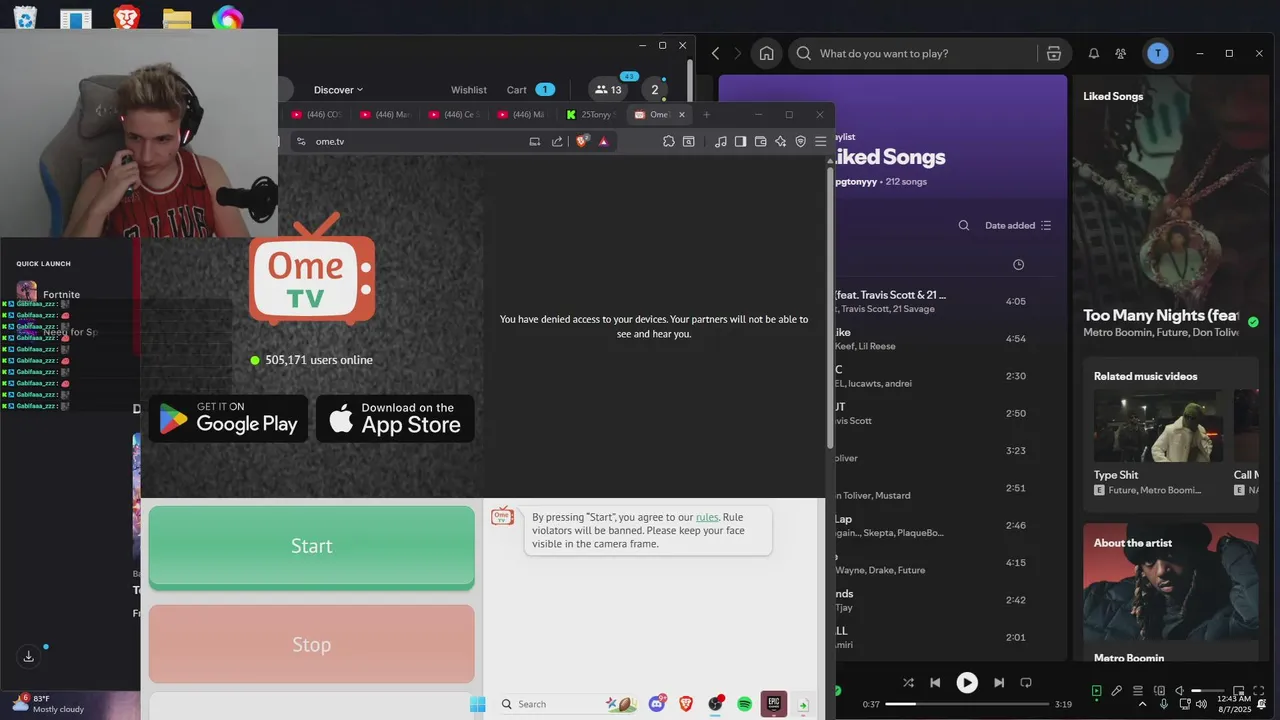
Task: Open Brave hamburger menu
Action: click(x=821, y=142)
